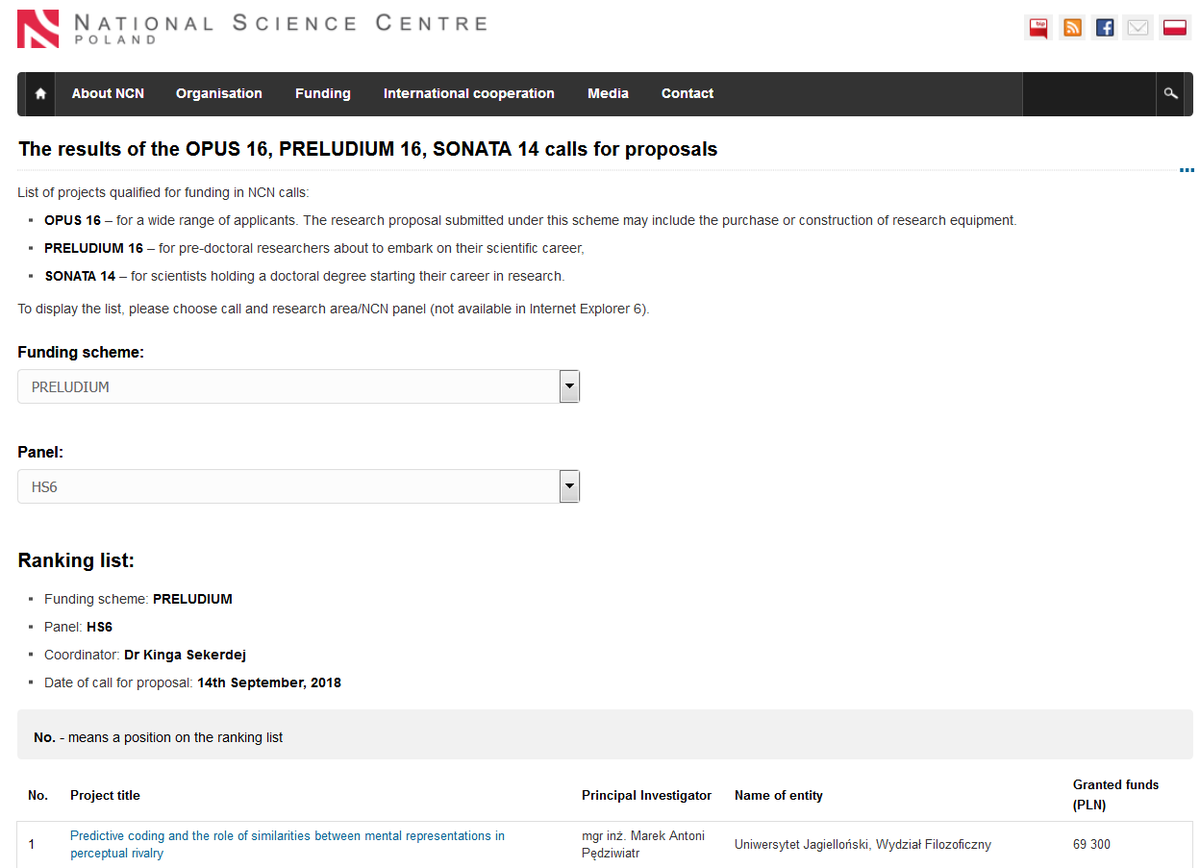Click investigator Marek Antoni Pędziwiatr
This screenshot has width=1200, height=868.
(643, 844)
